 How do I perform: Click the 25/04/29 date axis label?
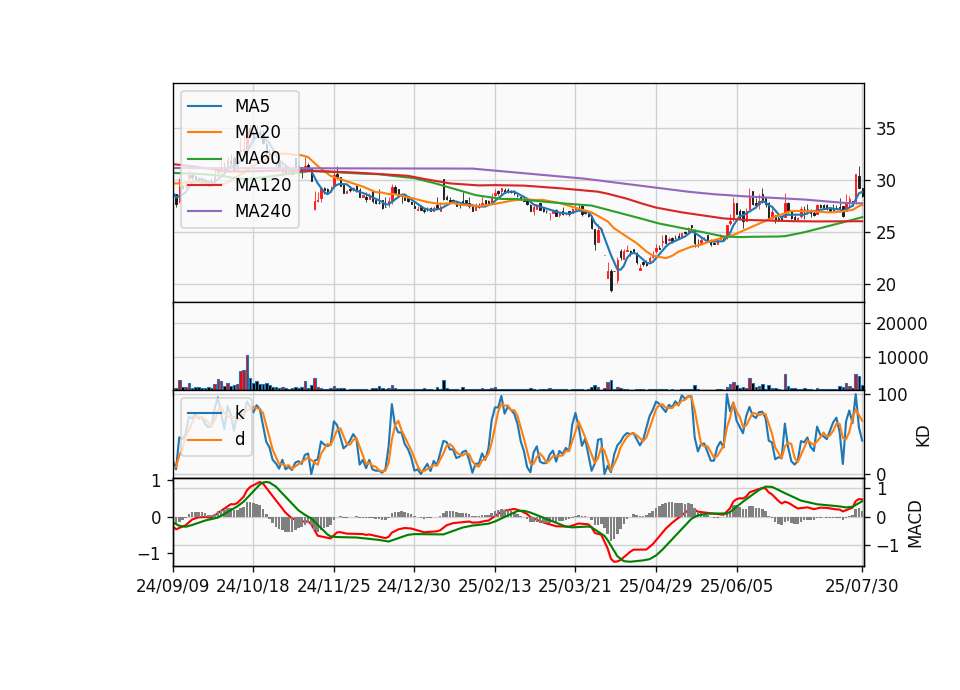tap(656, 586)
